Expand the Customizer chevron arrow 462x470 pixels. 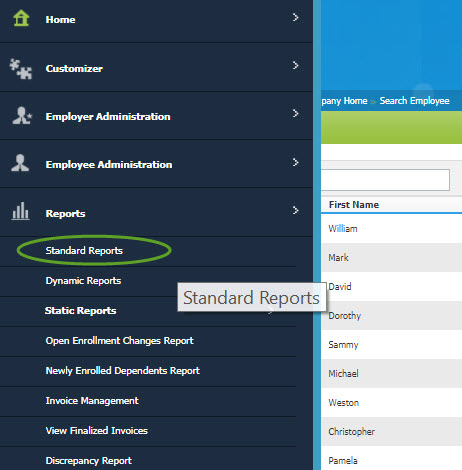295,65
